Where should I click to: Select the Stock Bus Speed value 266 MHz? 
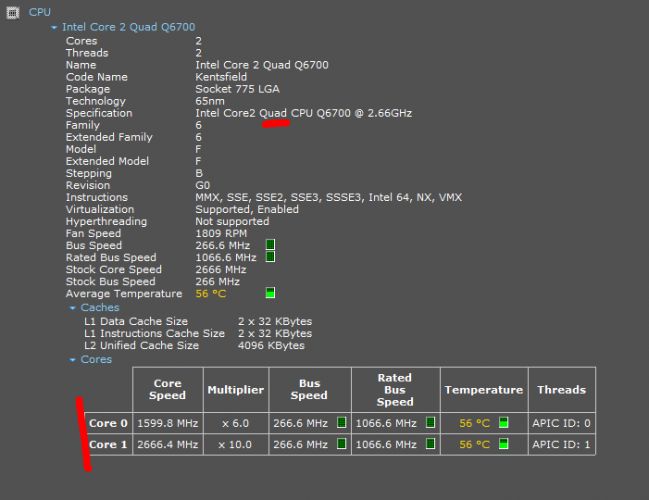(x=217, y=281)
